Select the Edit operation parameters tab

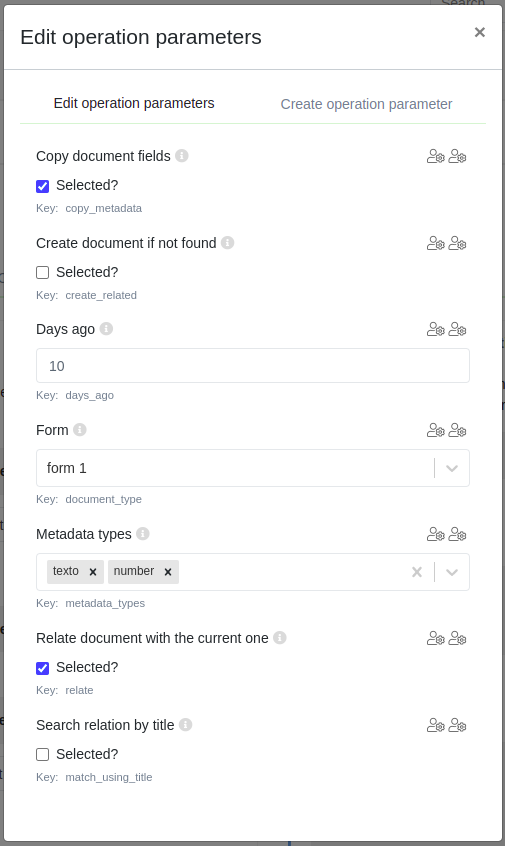(x=134, y=103)
